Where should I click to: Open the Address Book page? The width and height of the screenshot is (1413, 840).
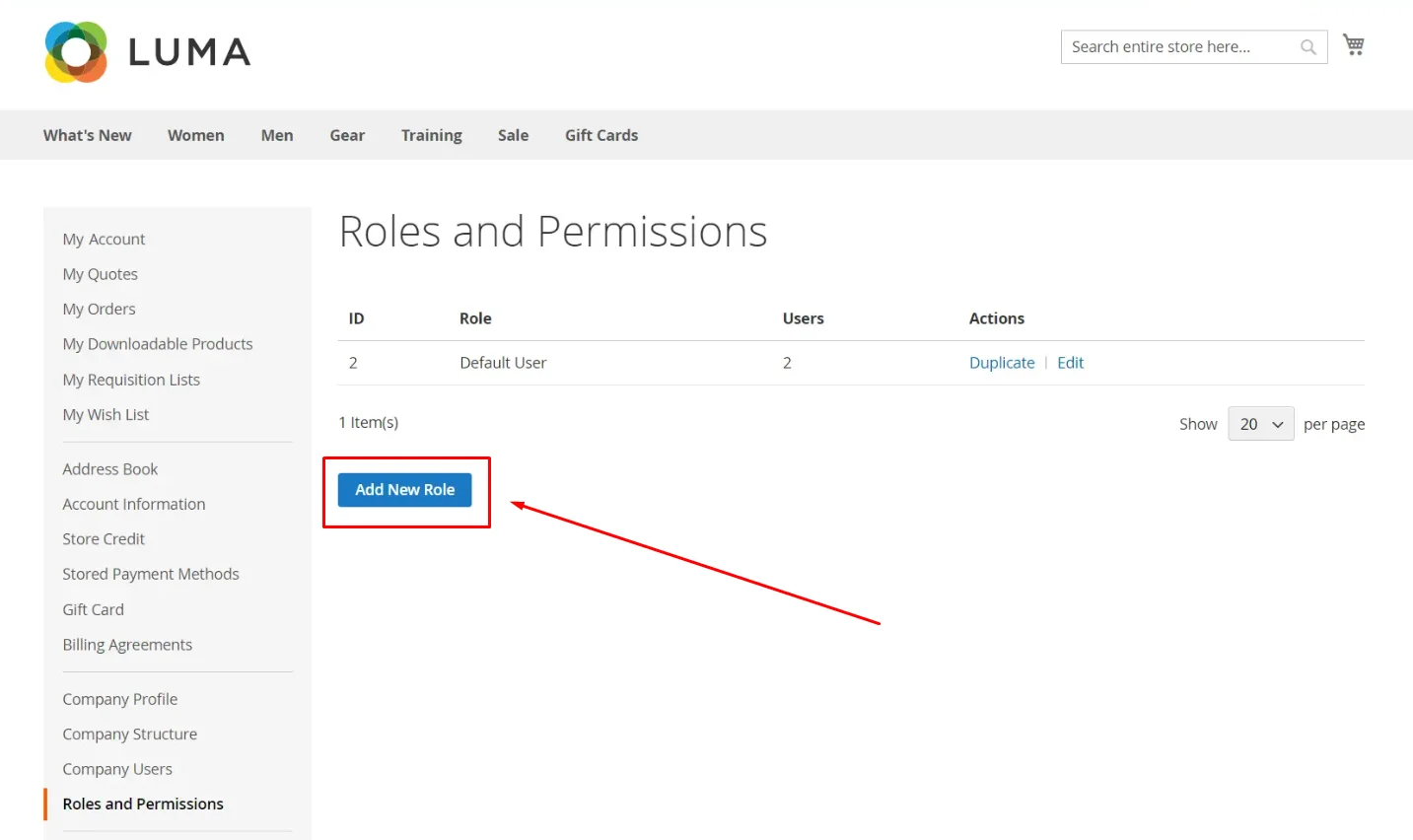[109, 468]
